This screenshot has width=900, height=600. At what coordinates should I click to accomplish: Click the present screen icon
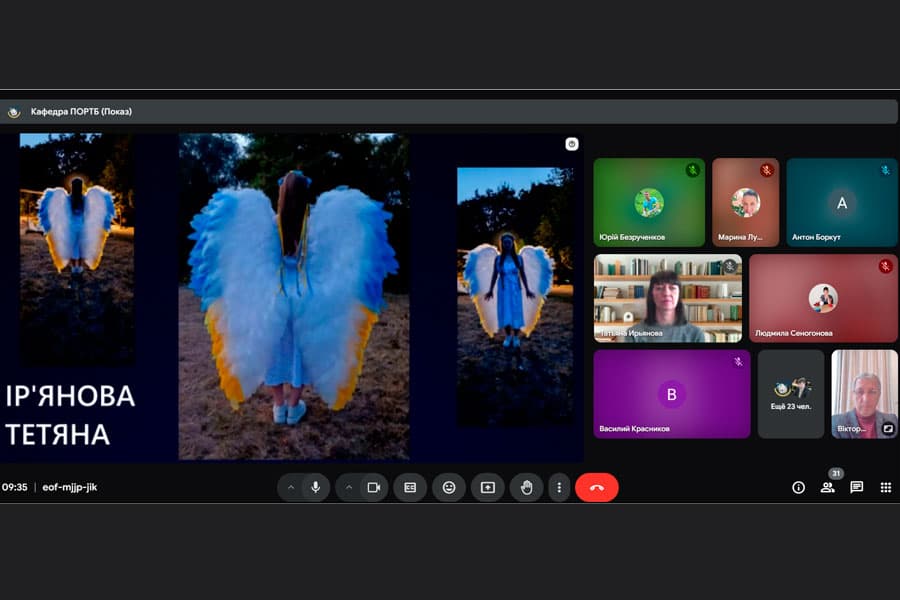487,487
